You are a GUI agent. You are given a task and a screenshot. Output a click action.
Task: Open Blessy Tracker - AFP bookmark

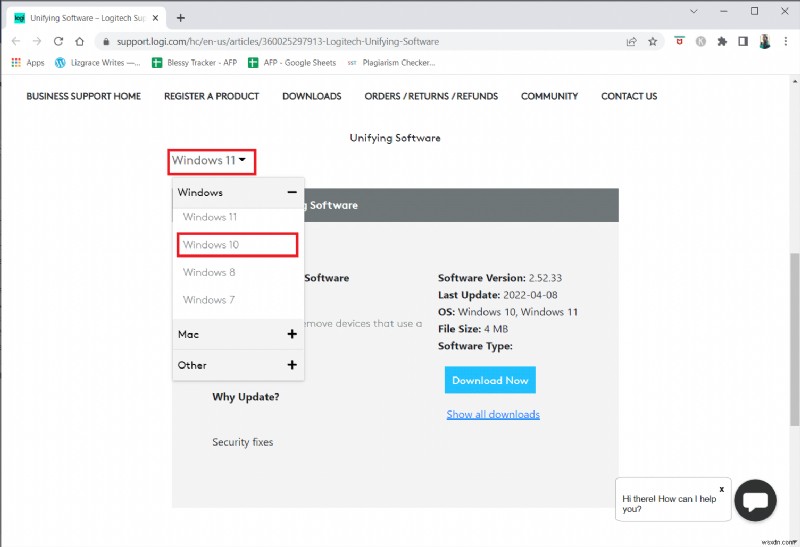tap(194, 62)
